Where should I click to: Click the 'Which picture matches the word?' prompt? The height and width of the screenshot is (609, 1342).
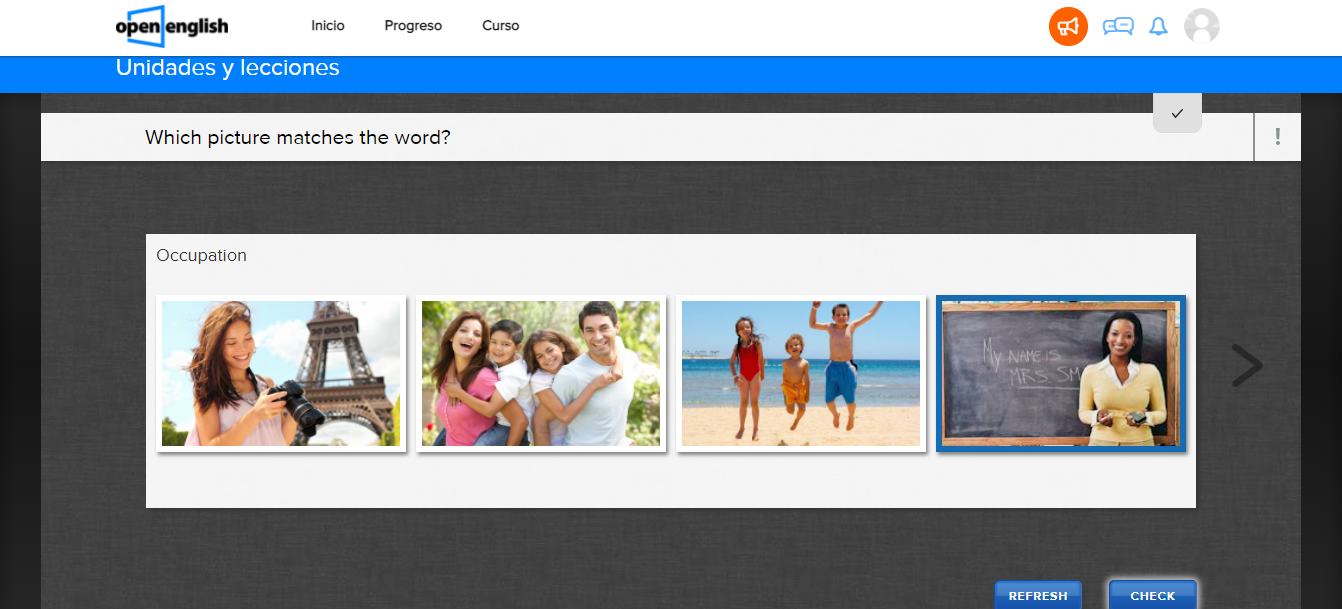click(x=298, y=137)
